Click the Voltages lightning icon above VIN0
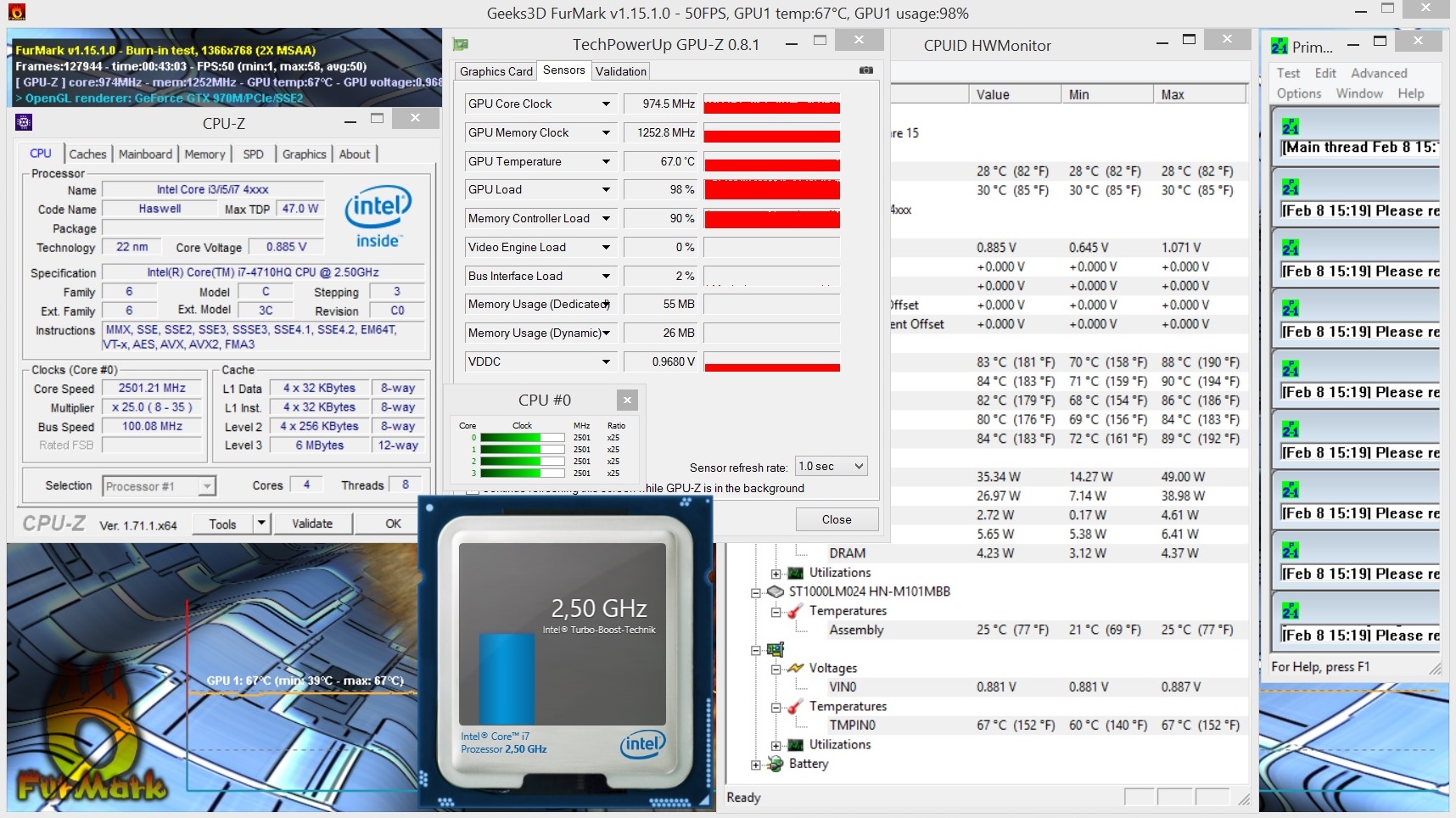This screenshot has width=1456, height=818. [795, 668]
